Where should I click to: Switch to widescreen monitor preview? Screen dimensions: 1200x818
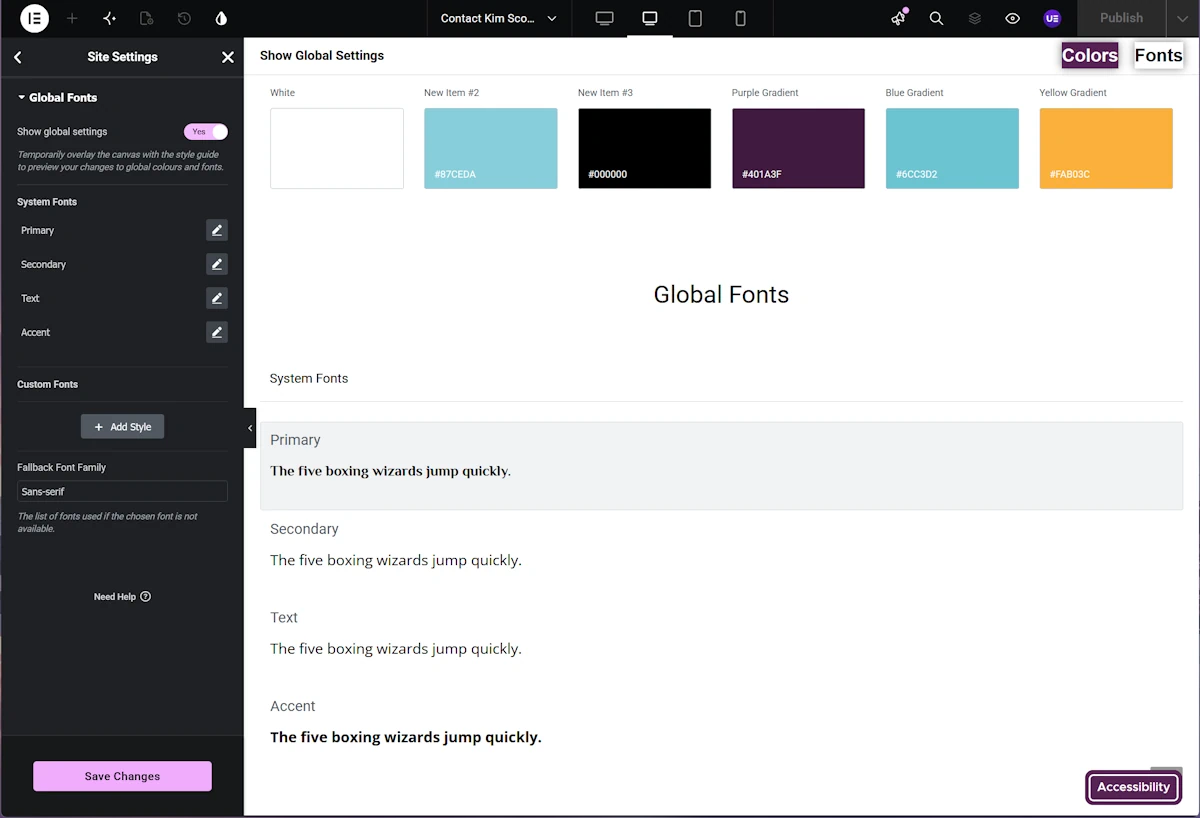pyautogui.click(x=604, y=18)
